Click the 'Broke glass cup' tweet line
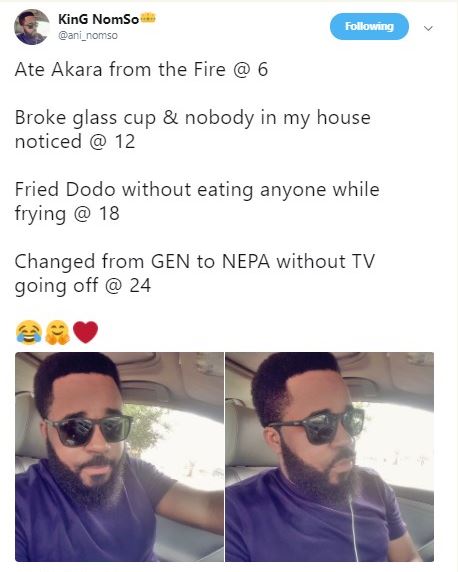The height and width of the screenshot is (572, 458). click(193, 130)
